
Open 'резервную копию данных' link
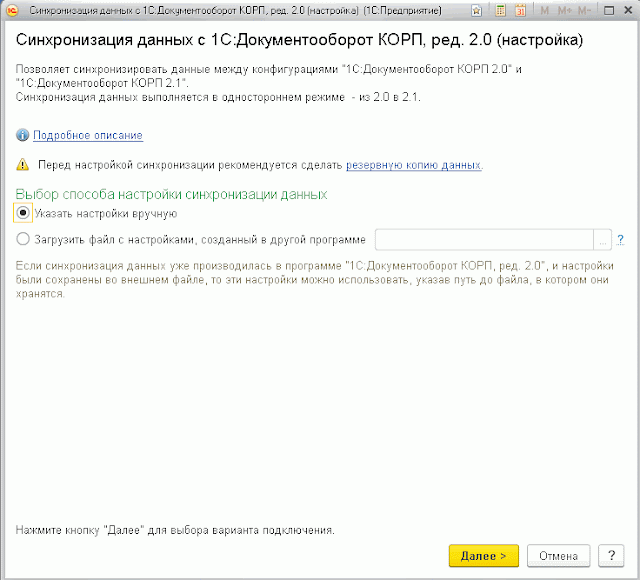[x=413, y=165]
